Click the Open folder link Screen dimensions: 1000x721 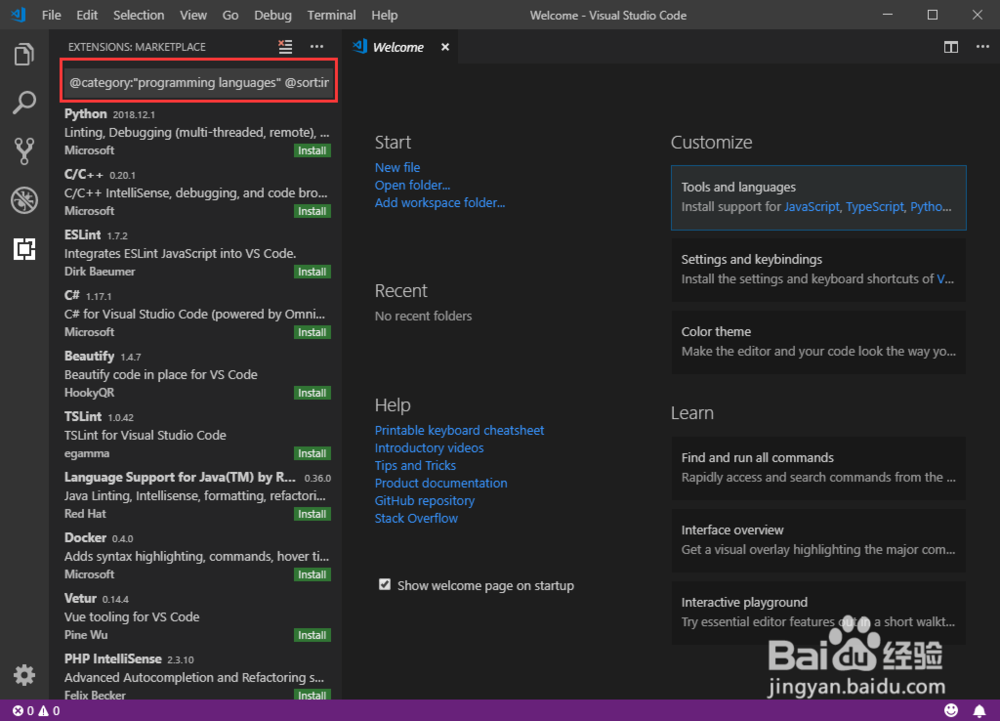pyautogui.click(x=412, y=185)
